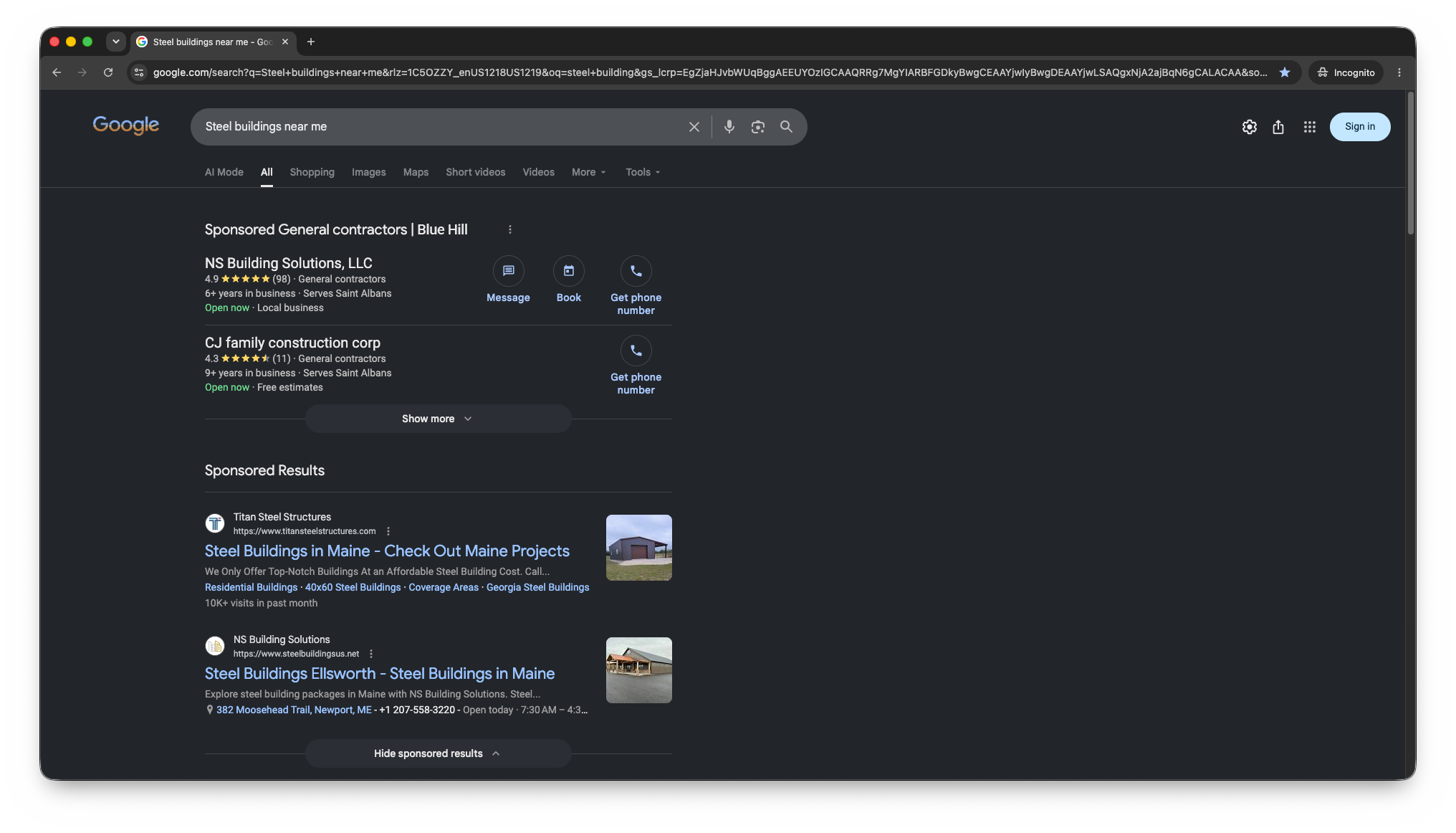Click the voice search microphone icon
Viewport: 1456px width, 833px height.
[x=729, y=127]
